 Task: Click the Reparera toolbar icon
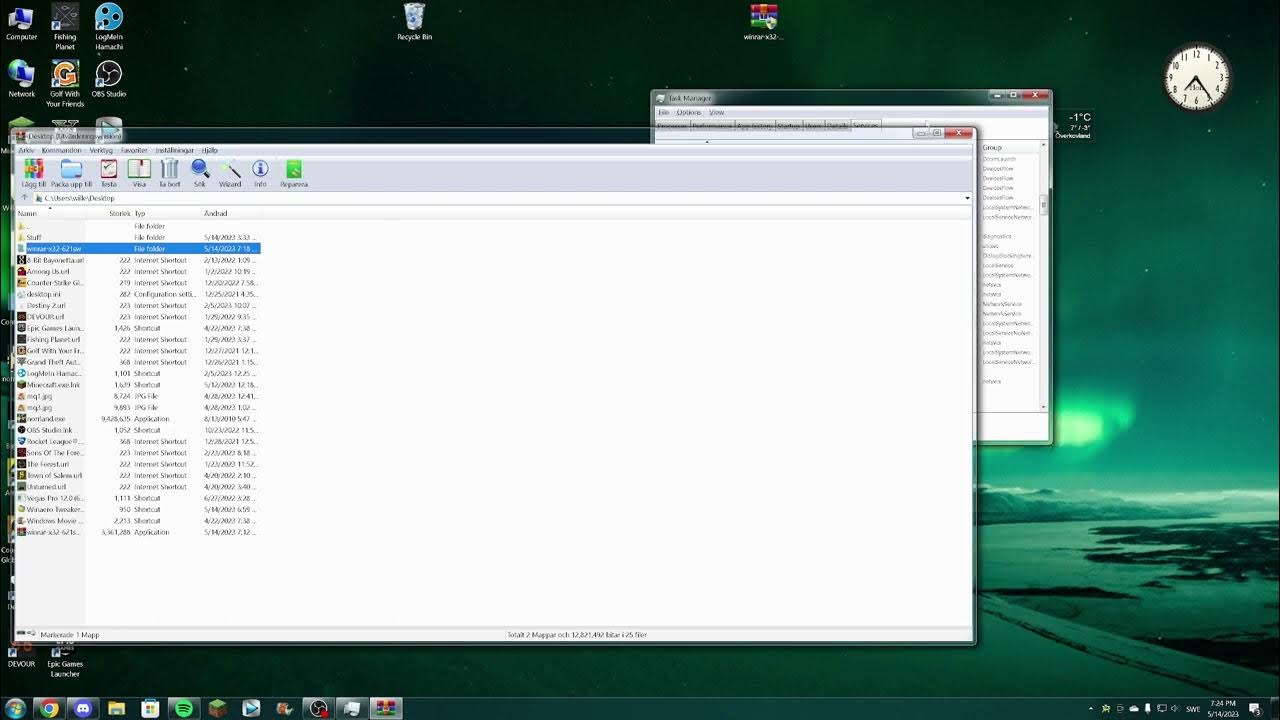(294, 173)
